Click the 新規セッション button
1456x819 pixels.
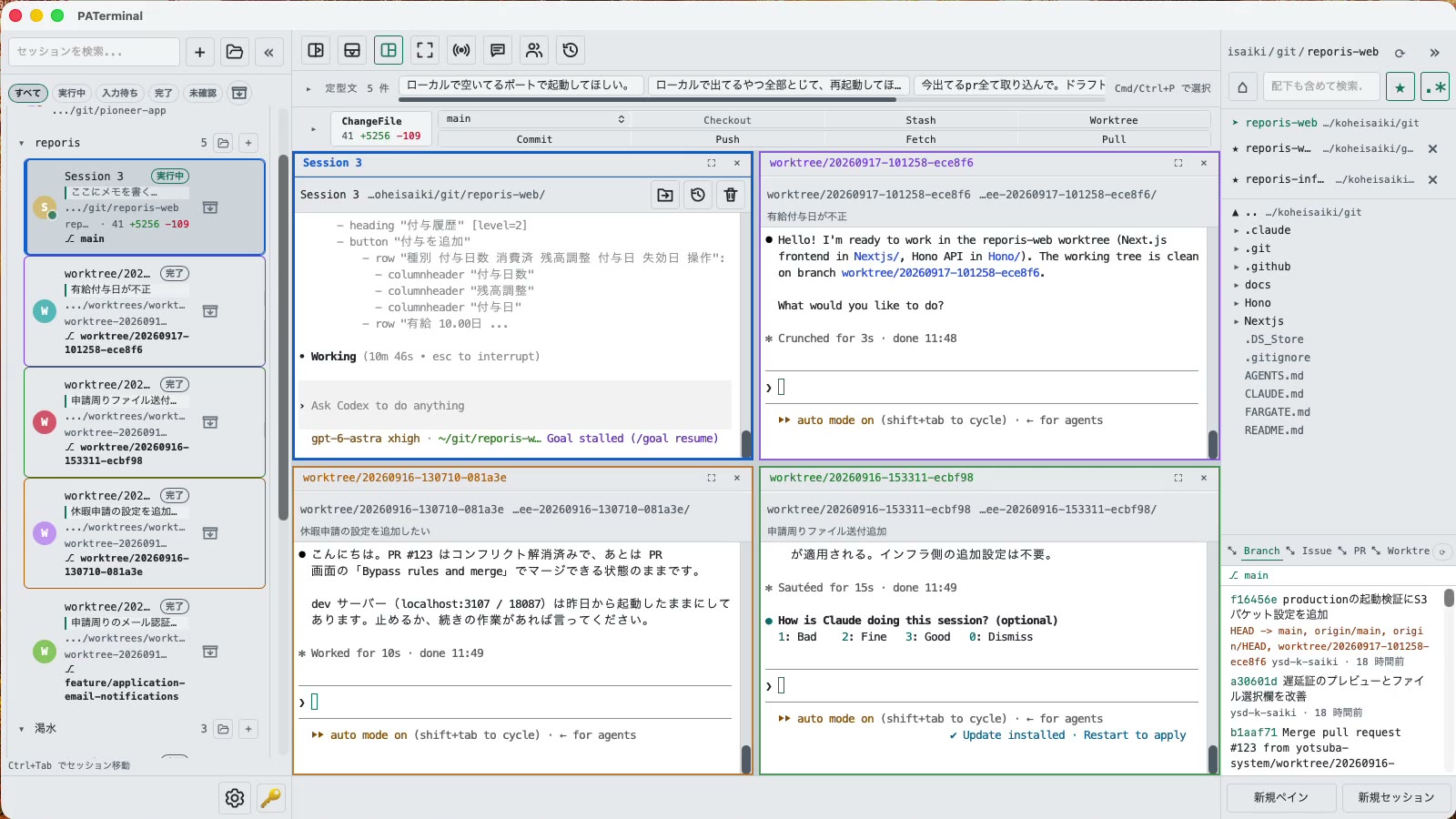point(1396,797)
